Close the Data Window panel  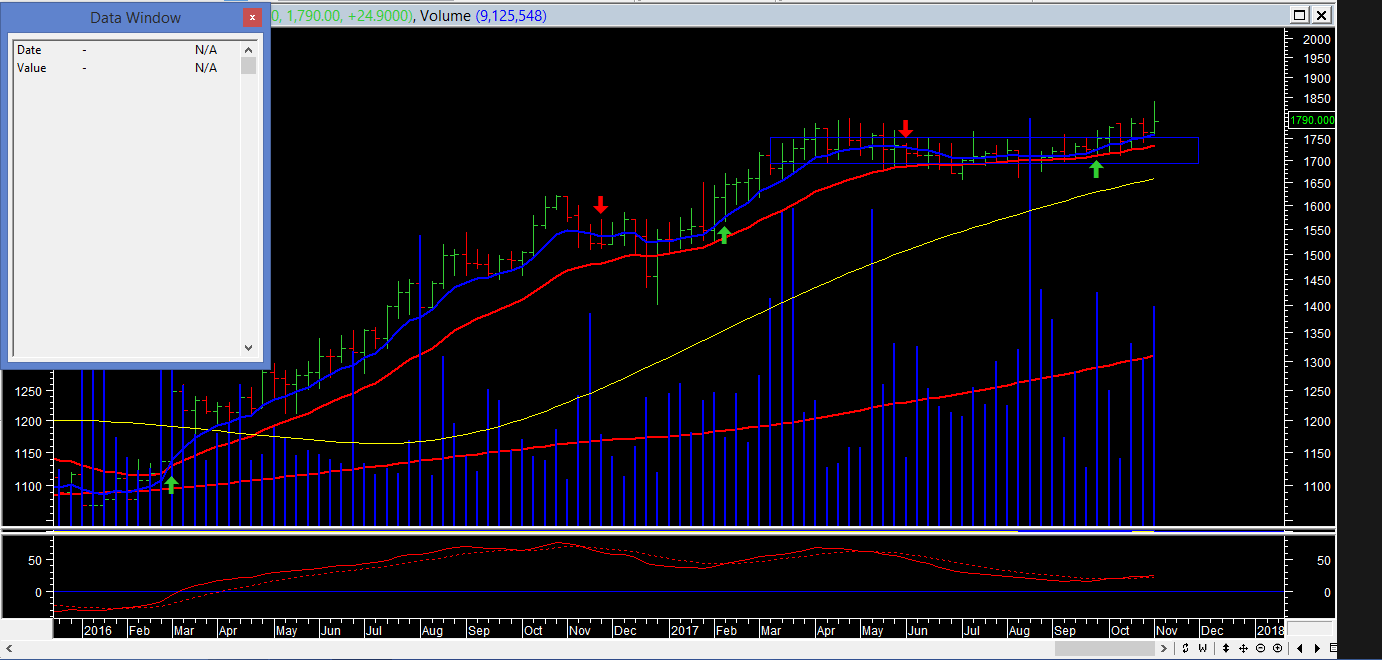252,17
